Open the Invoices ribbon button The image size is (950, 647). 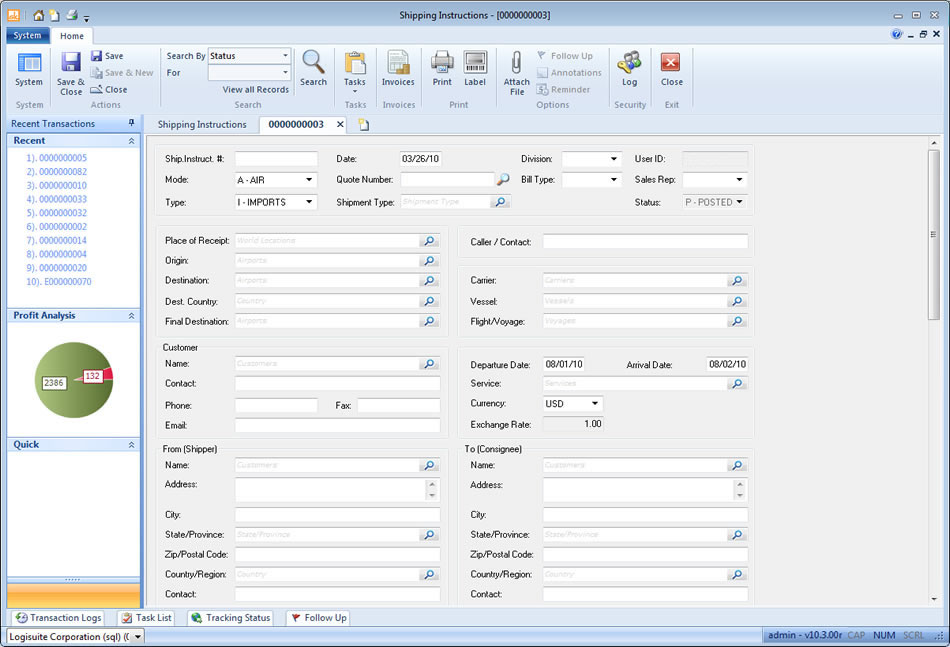[398, 64]
